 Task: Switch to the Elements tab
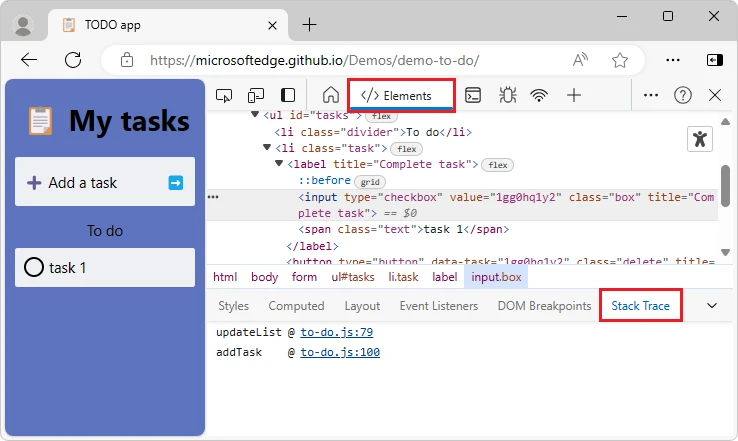[401, 96]
